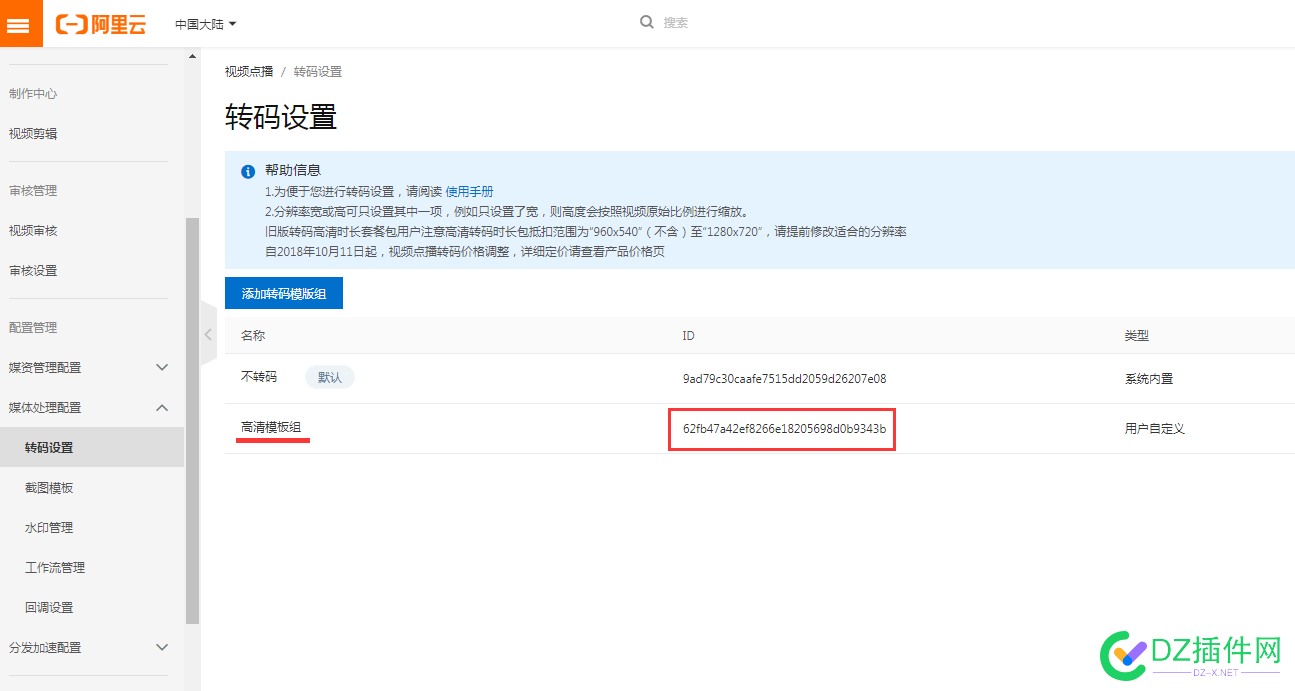Click the 用户自定义 type cell
This screenshot has width=1295, height=691.
pyautogui.click(x=1154, y=428)
